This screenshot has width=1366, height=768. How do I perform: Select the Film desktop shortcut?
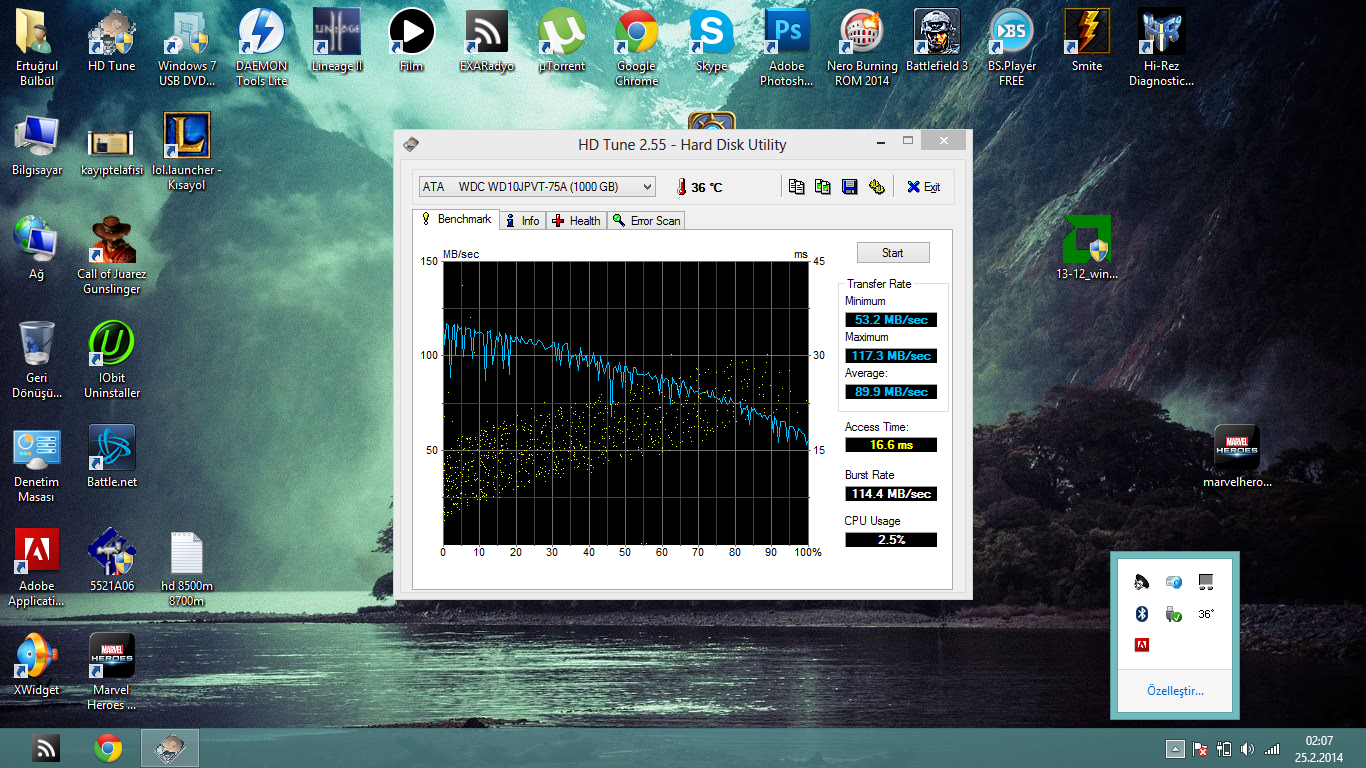(411, 41)
